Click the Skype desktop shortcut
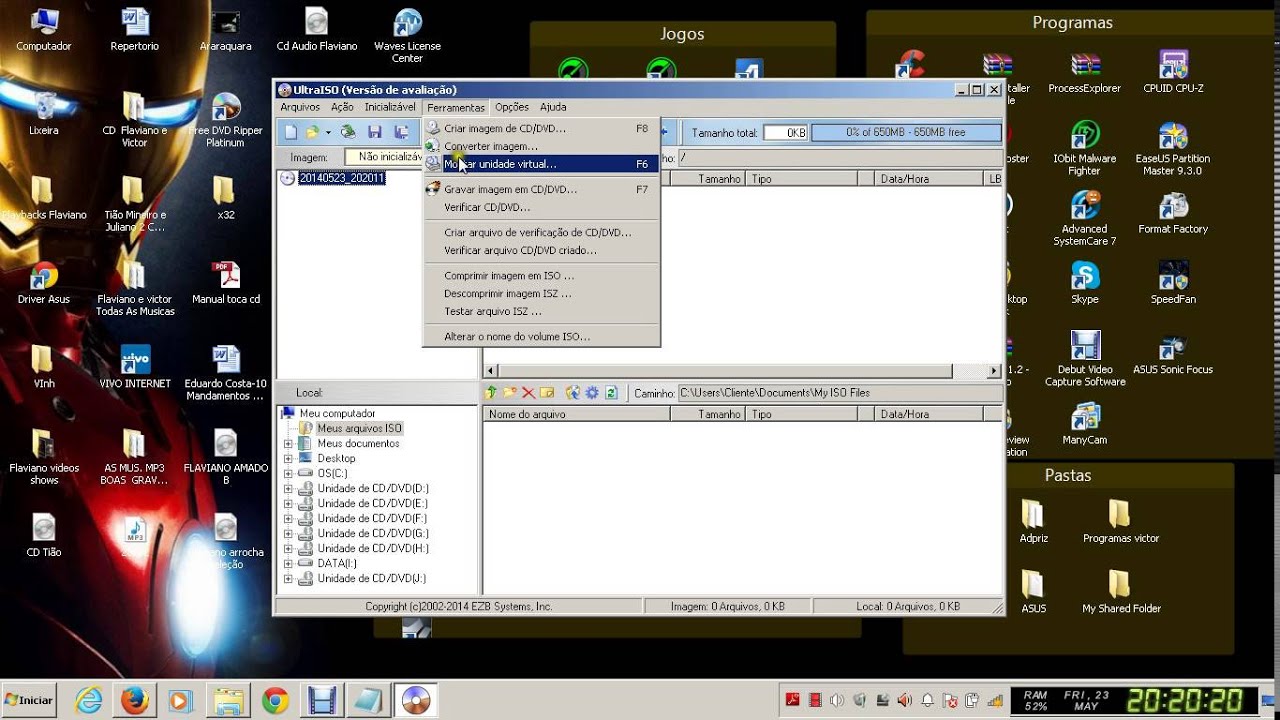 (1084, 283)
